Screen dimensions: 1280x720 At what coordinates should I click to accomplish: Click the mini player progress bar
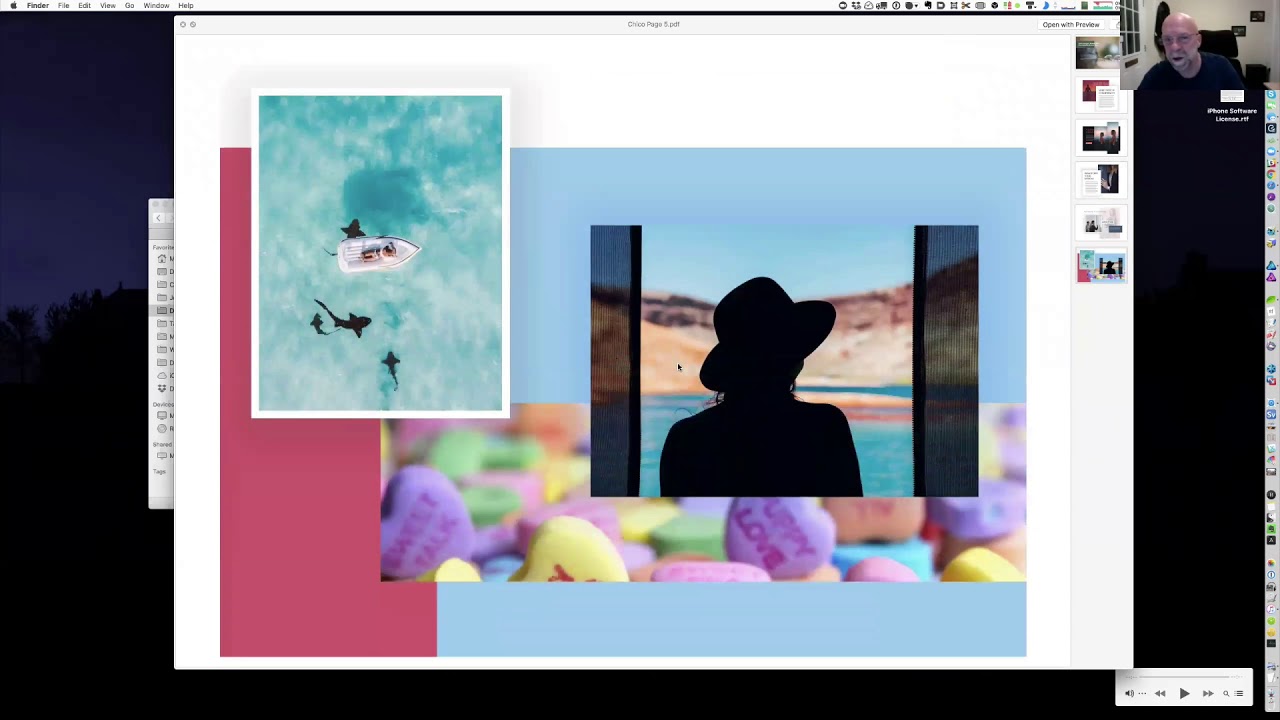(x=1184, y=677)
